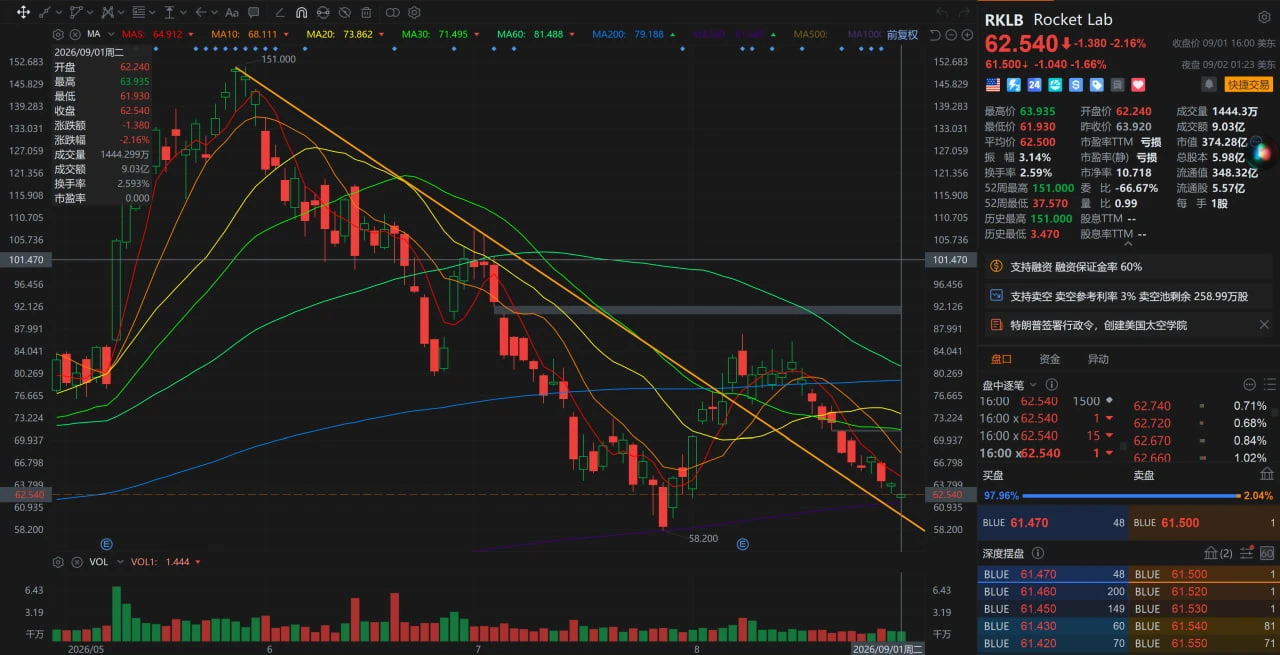Click the exchange bank icon beside 卖盘
The height and width of the screenshot is (655, 1280).
[x=1267, y=474]
